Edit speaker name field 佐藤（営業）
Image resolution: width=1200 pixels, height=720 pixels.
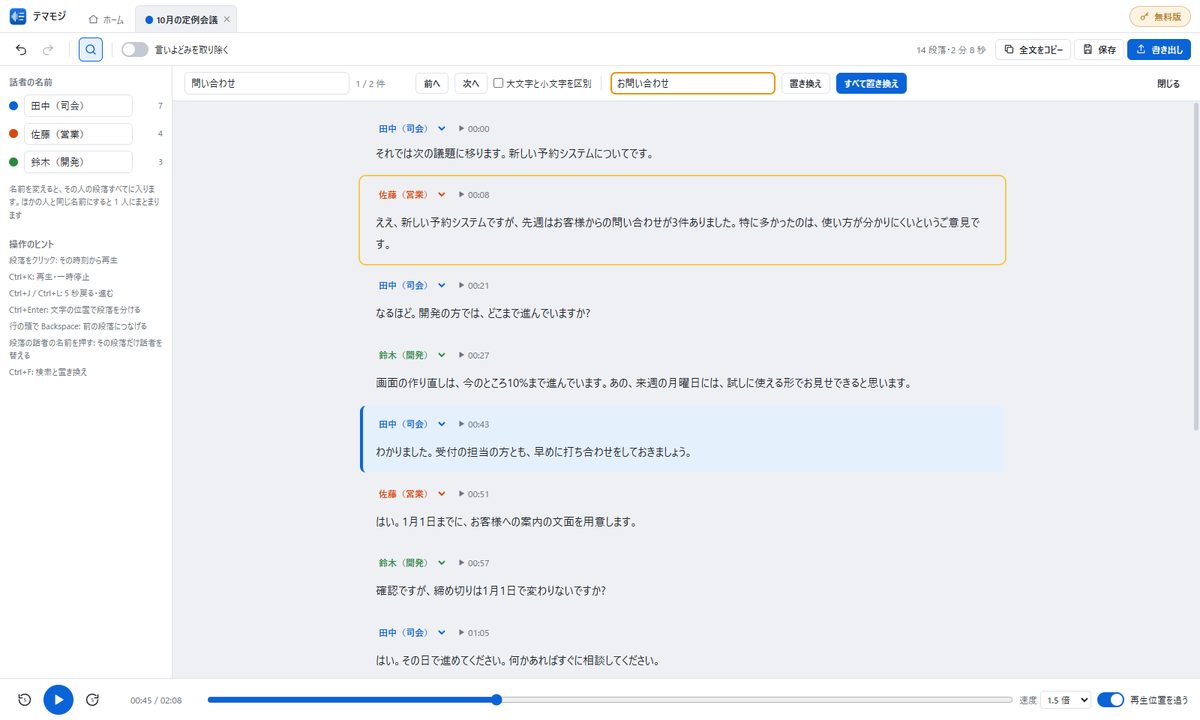click(78, 134)
